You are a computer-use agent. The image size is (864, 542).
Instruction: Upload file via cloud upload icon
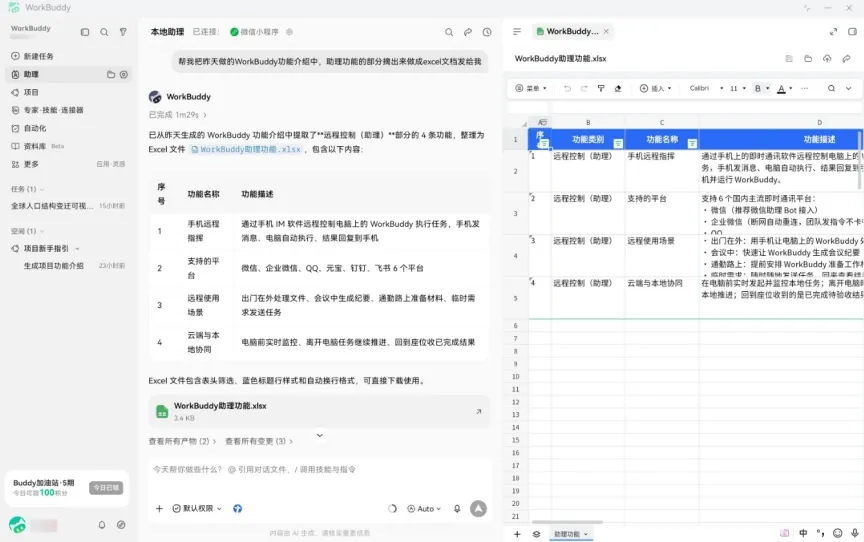[x=827, y=58]
